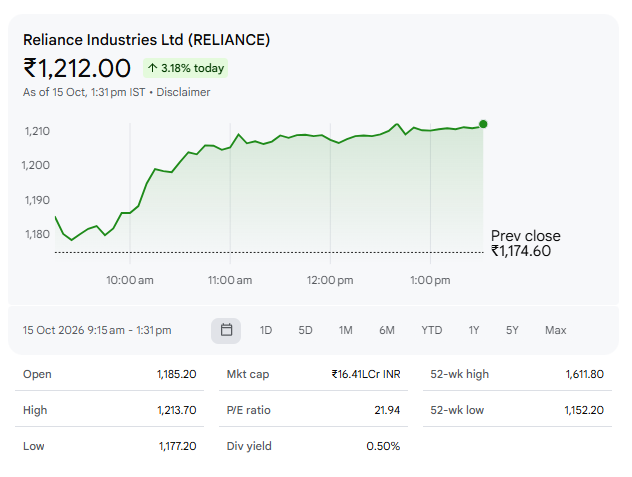
Task: Show the 1Y time range
Action: point(474,330)
